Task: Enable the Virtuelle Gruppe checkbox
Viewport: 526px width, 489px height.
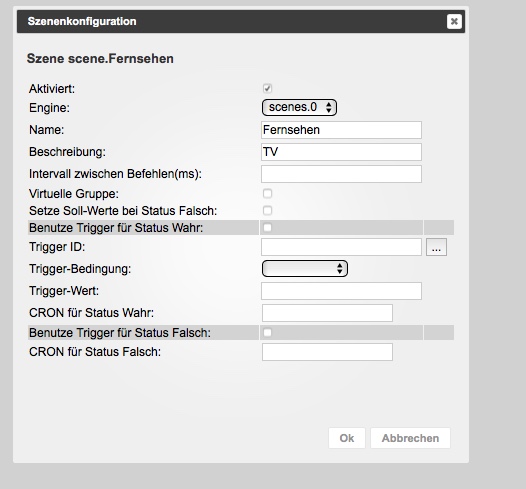Action: [x=267, y=194]
